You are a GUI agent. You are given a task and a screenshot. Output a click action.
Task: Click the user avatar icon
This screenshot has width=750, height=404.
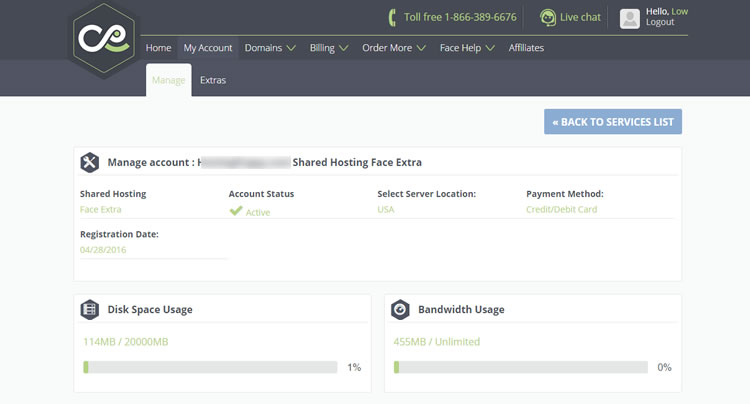pyautogui.click(x=629, y=18)
